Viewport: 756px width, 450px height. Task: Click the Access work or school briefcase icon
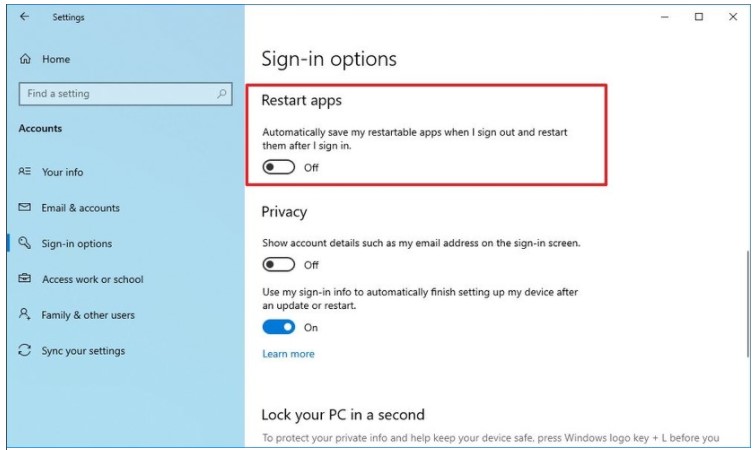click(25, 279)
